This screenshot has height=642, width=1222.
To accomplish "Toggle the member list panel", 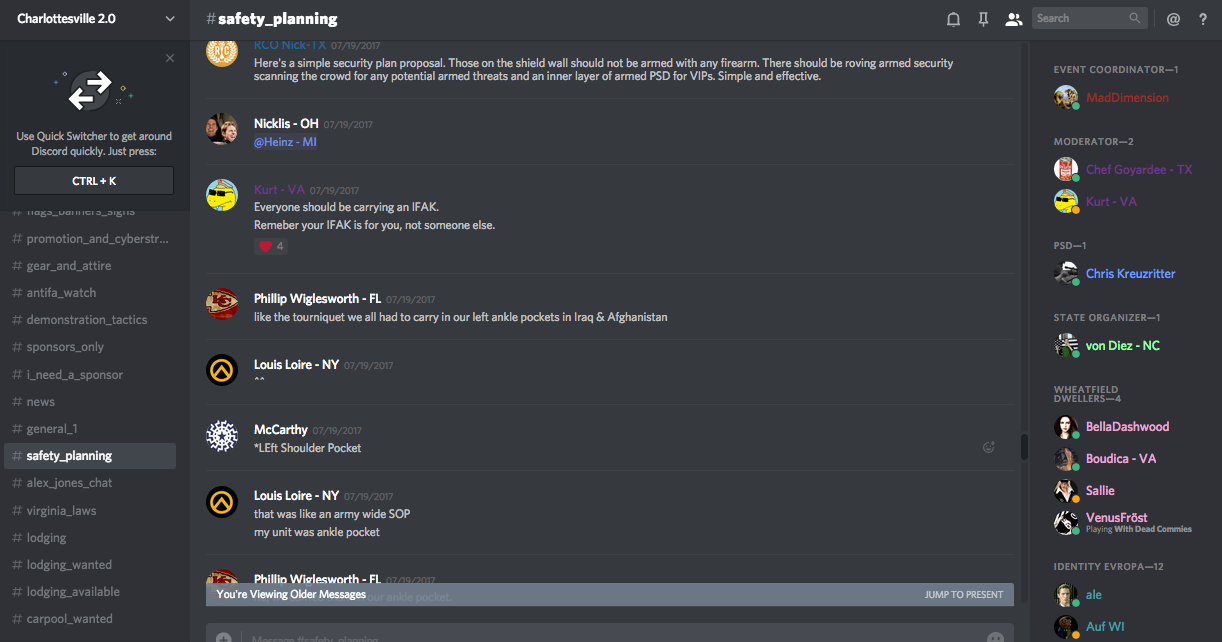I will [1013, 19].
